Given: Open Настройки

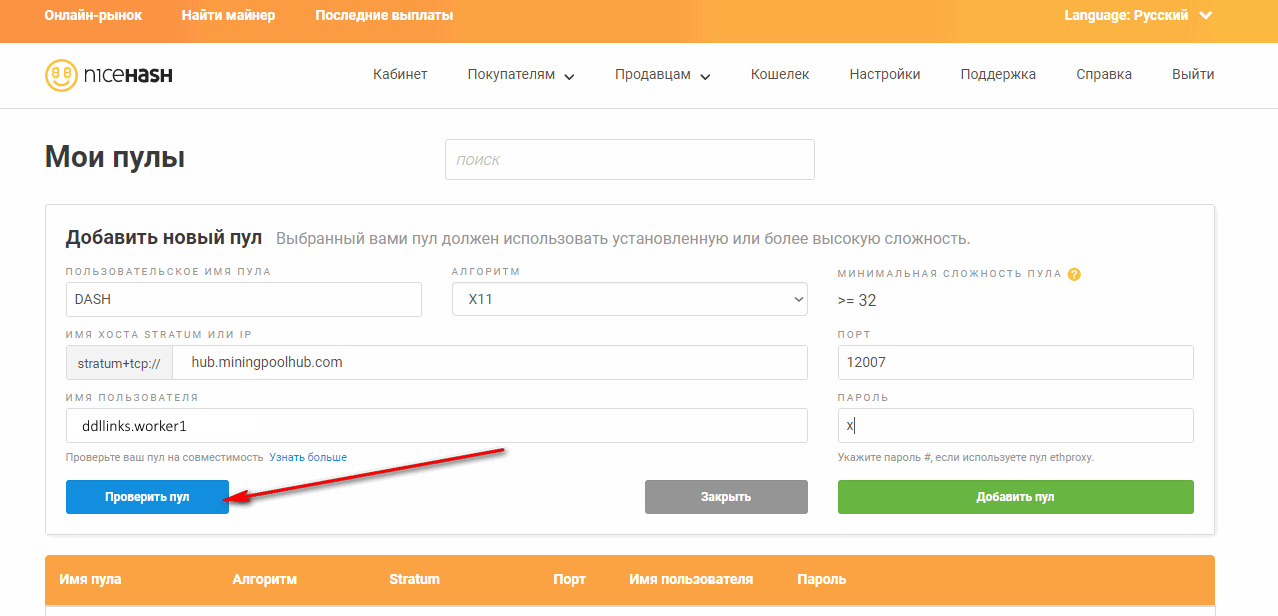Looking at the screenshot, I should (x=885, y=74).
